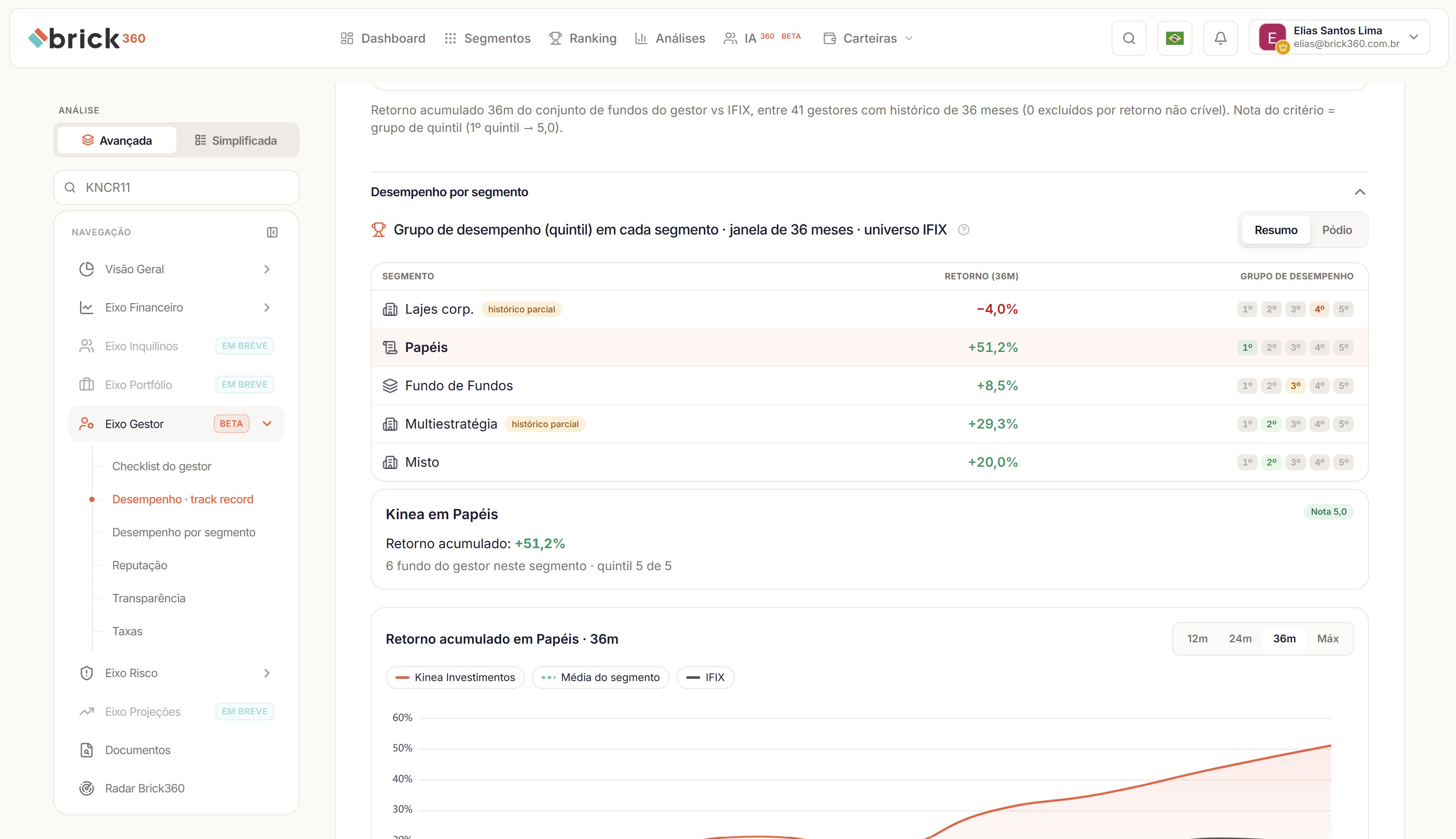
Task: Open notifications bell
Action: [x=1220, y=38]
